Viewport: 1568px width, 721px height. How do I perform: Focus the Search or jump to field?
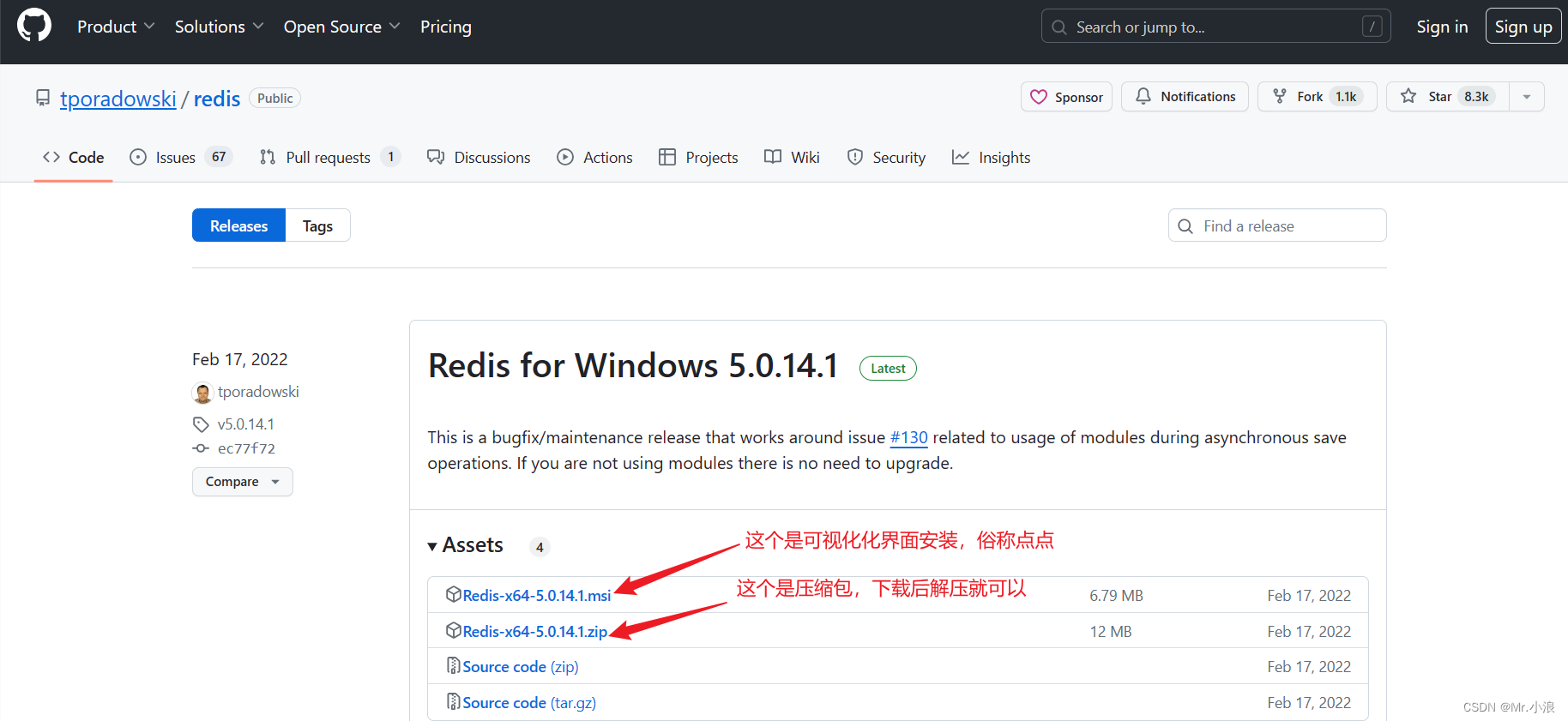1215,27
